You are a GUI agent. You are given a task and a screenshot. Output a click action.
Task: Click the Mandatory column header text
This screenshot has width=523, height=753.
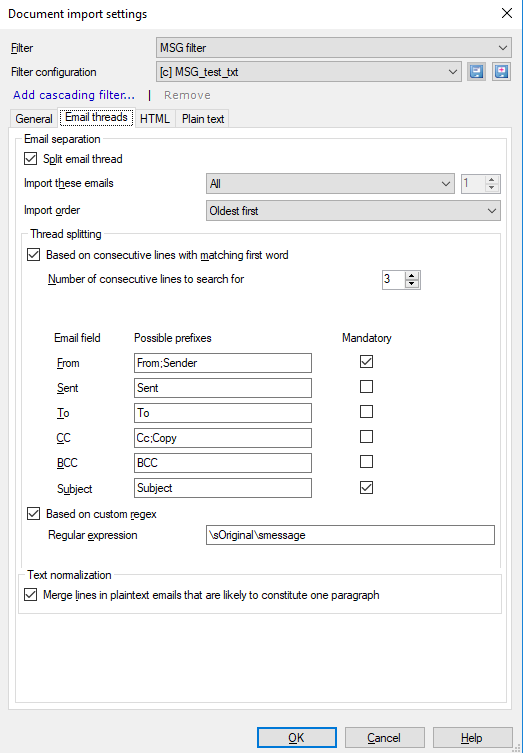pyautogui.click(x=366, y=338)
